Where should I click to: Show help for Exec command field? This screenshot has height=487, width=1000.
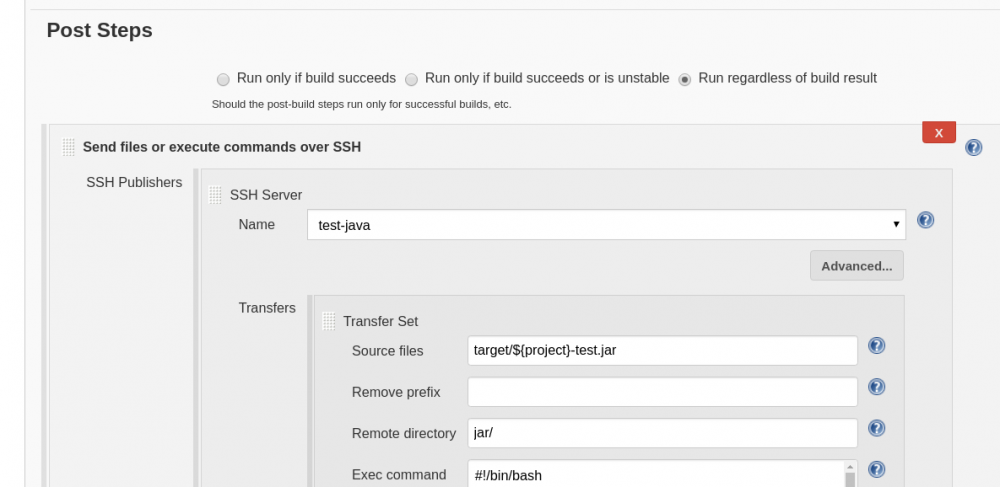(876, 469)
